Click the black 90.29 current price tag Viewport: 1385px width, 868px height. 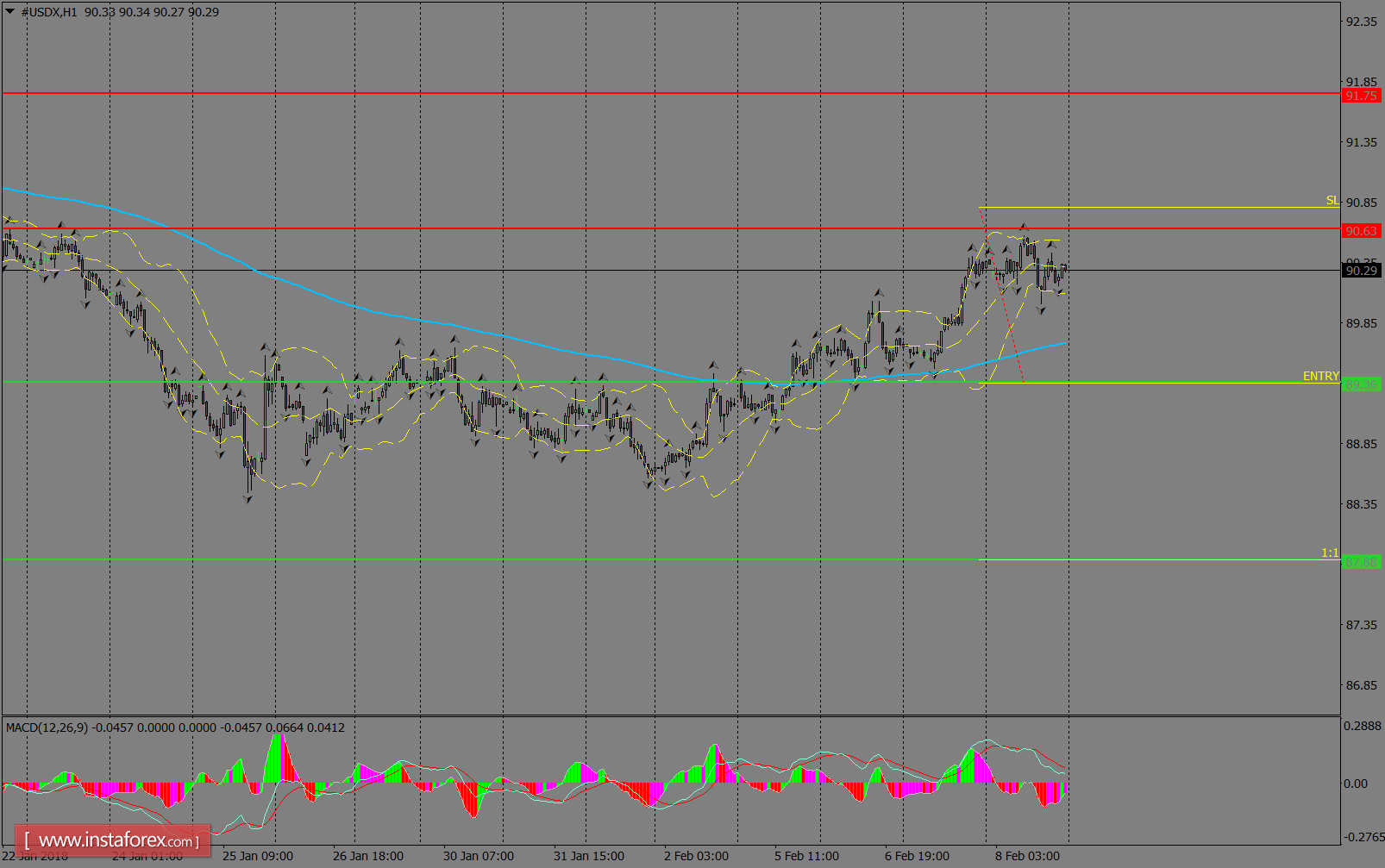pos(1361,271)
